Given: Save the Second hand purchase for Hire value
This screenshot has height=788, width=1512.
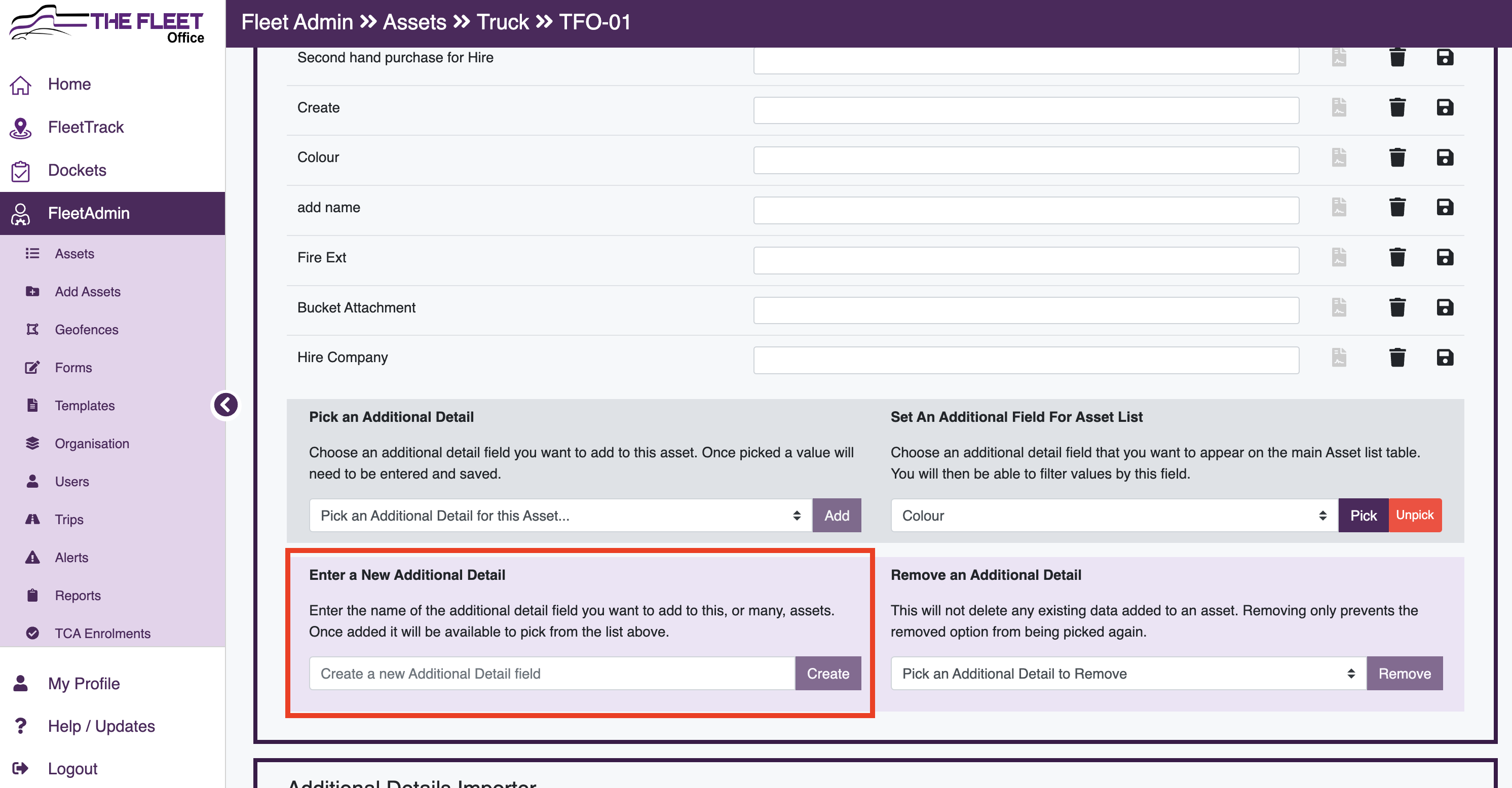Looking at the screenshot, I should (1445, 58).
